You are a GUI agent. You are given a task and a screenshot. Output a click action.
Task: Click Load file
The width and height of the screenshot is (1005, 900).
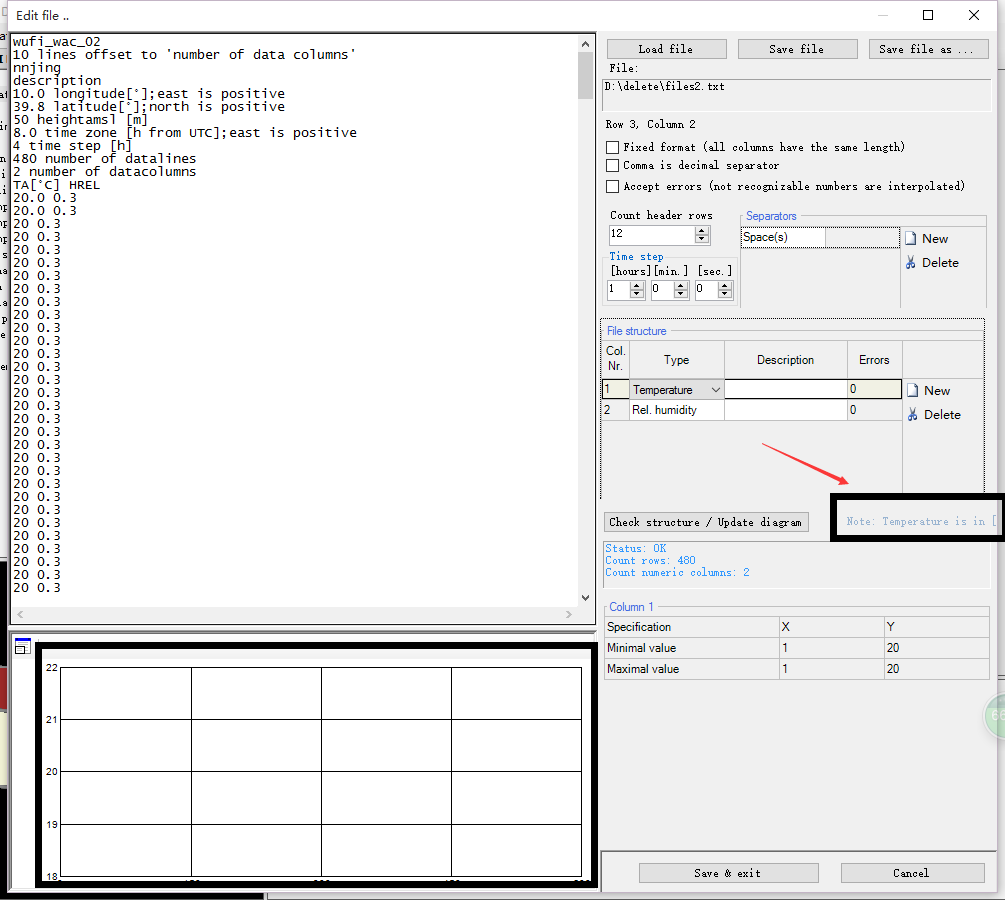coord(666,48)
